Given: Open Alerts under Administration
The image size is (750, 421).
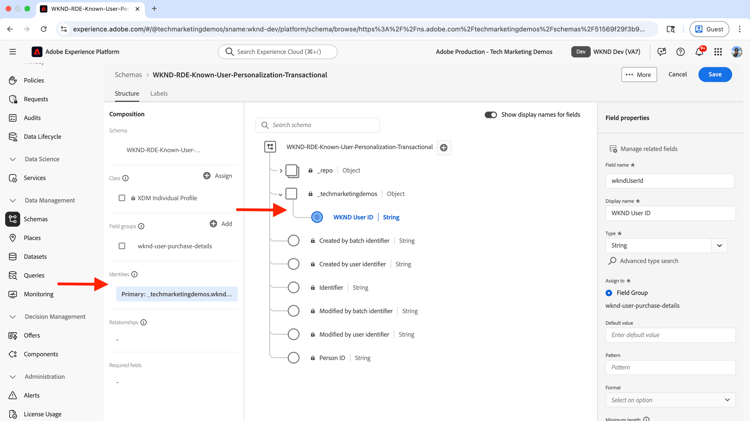Looking at the screenshot, I should (32, 395).
